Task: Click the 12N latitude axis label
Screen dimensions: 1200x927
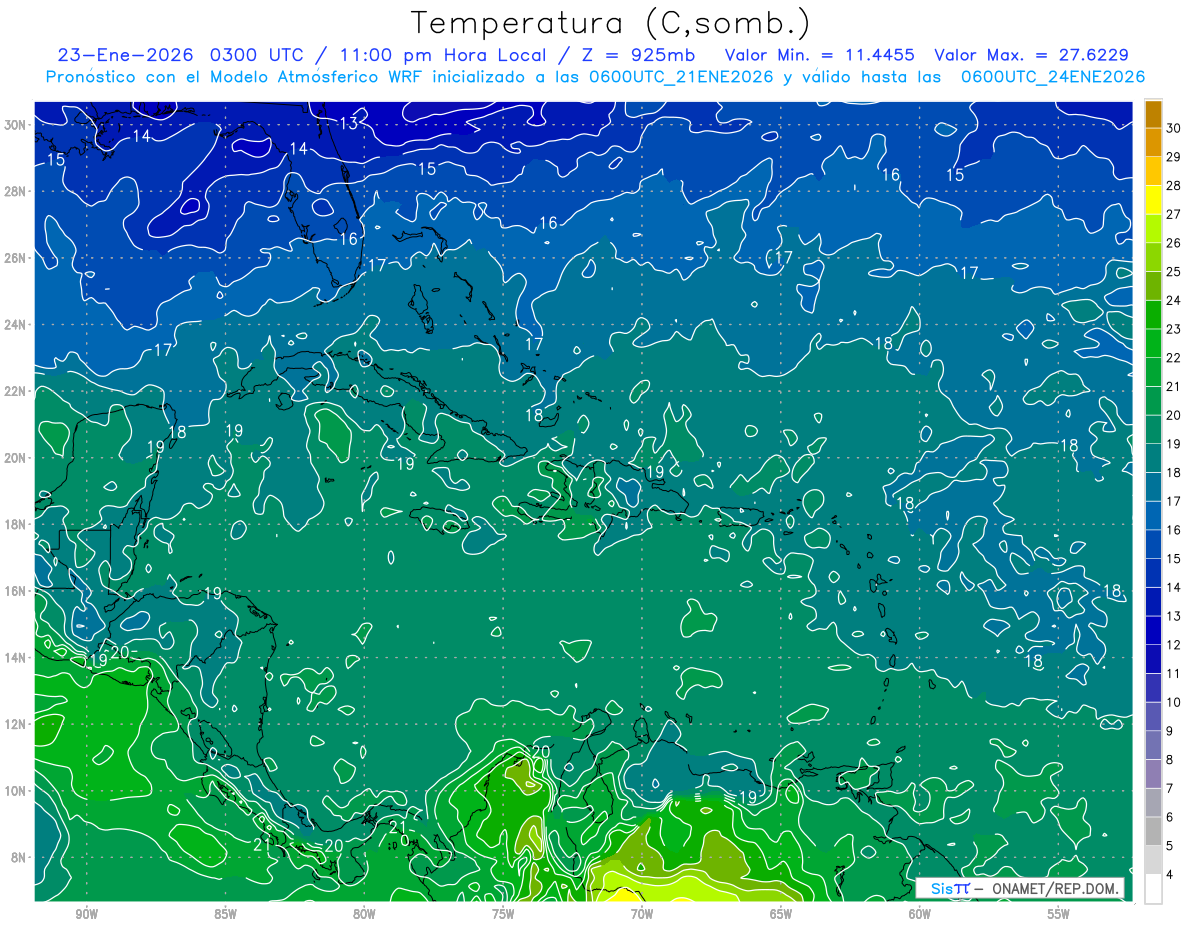Action: (x=15, y=723)
